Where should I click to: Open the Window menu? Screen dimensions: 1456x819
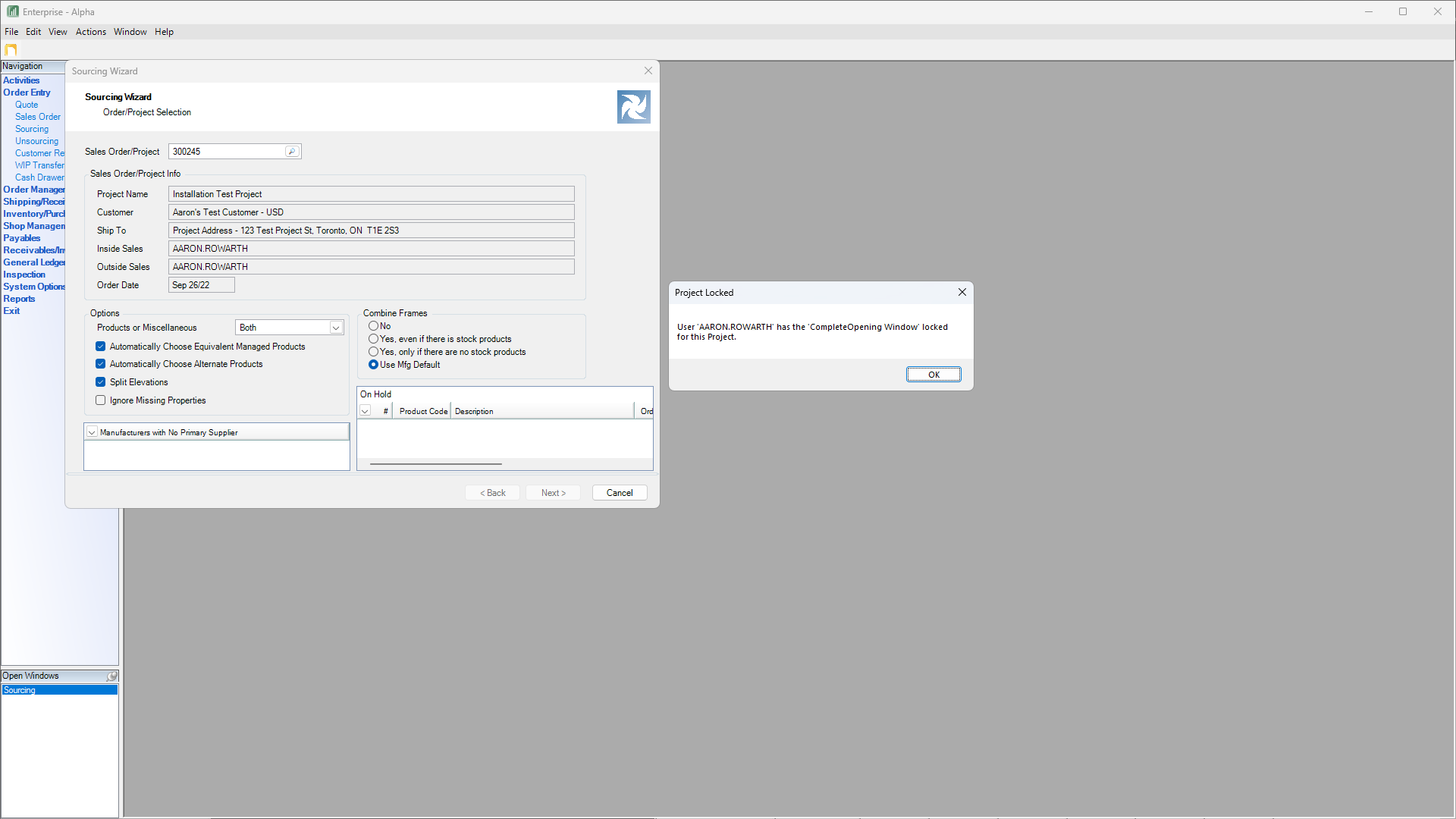pyautogui.click(x=130, y=32)
